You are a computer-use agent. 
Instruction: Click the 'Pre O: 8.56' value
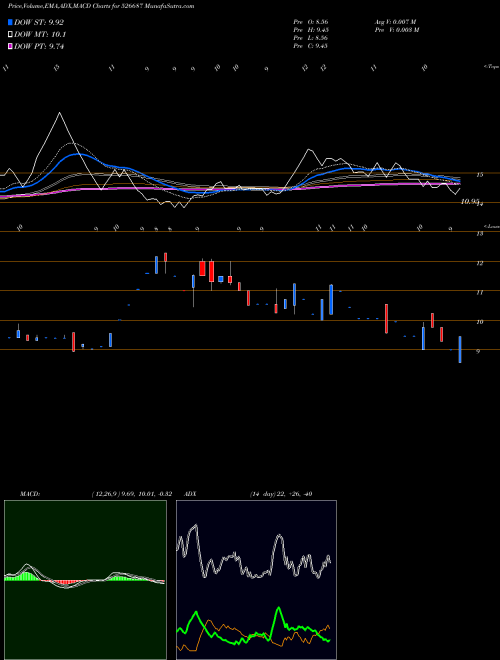click(311, 21)
